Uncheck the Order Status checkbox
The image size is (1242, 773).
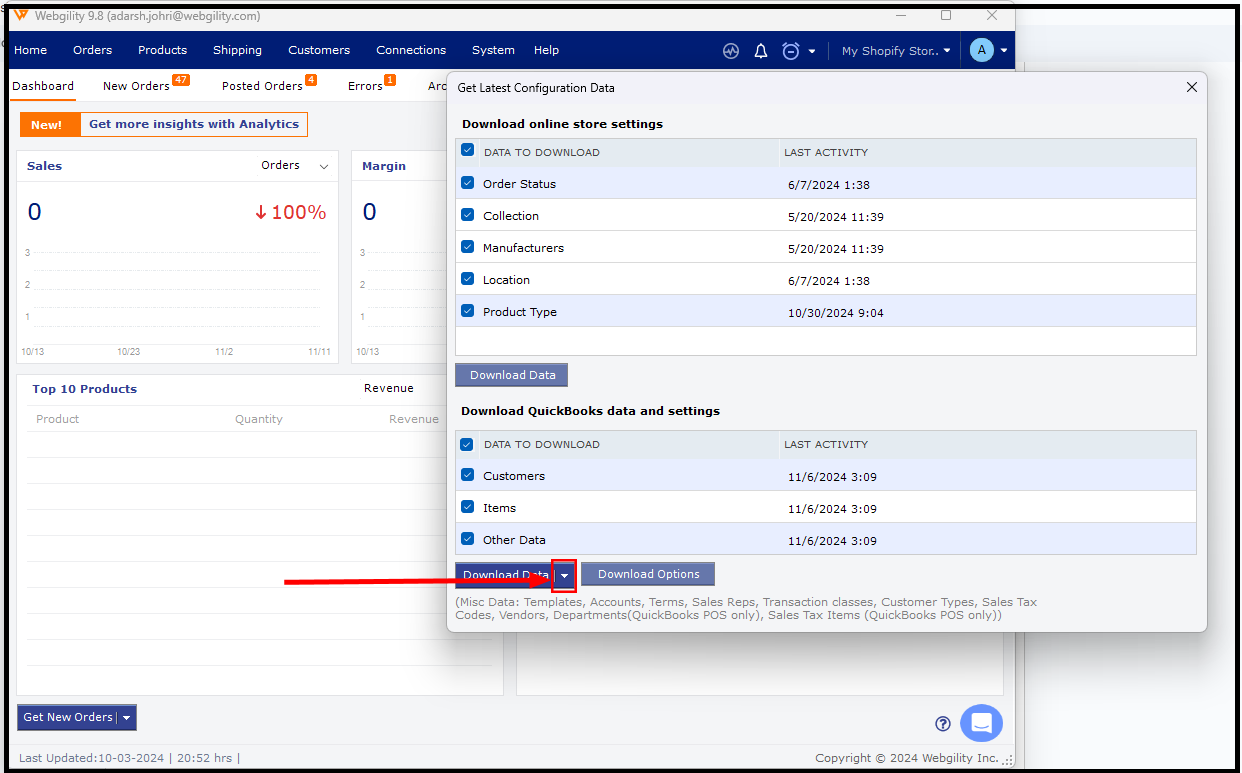467,183
